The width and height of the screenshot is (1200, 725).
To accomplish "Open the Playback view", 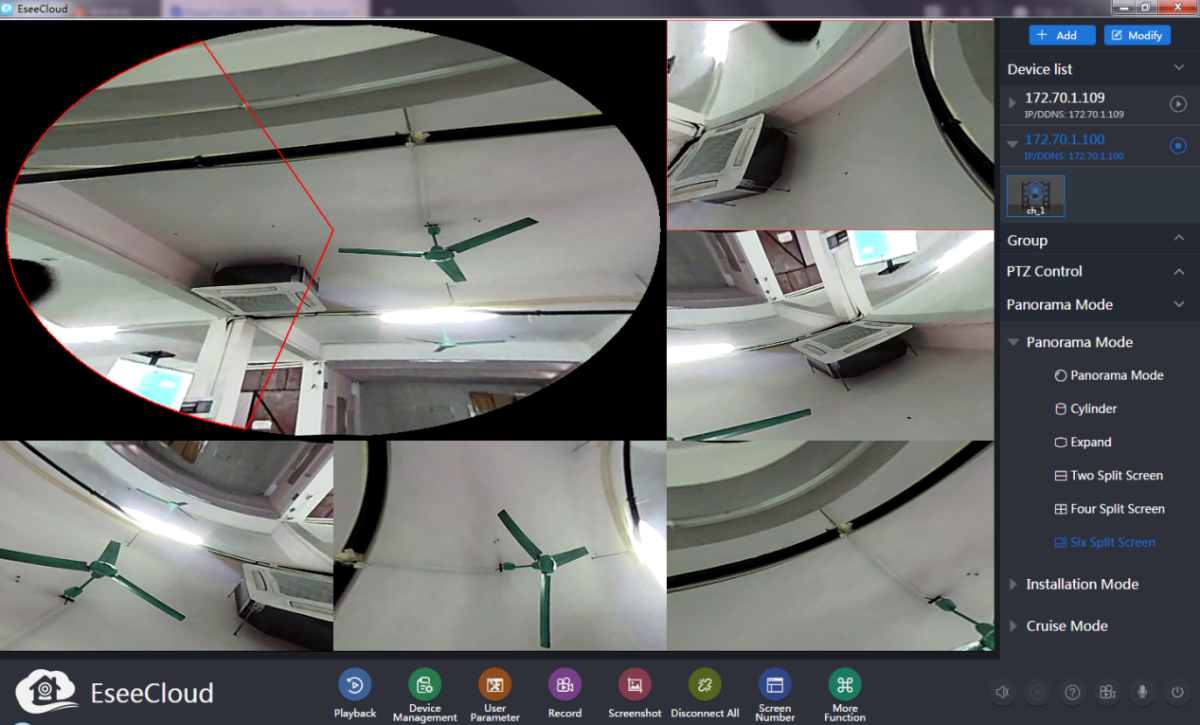I will coord(355,685).
